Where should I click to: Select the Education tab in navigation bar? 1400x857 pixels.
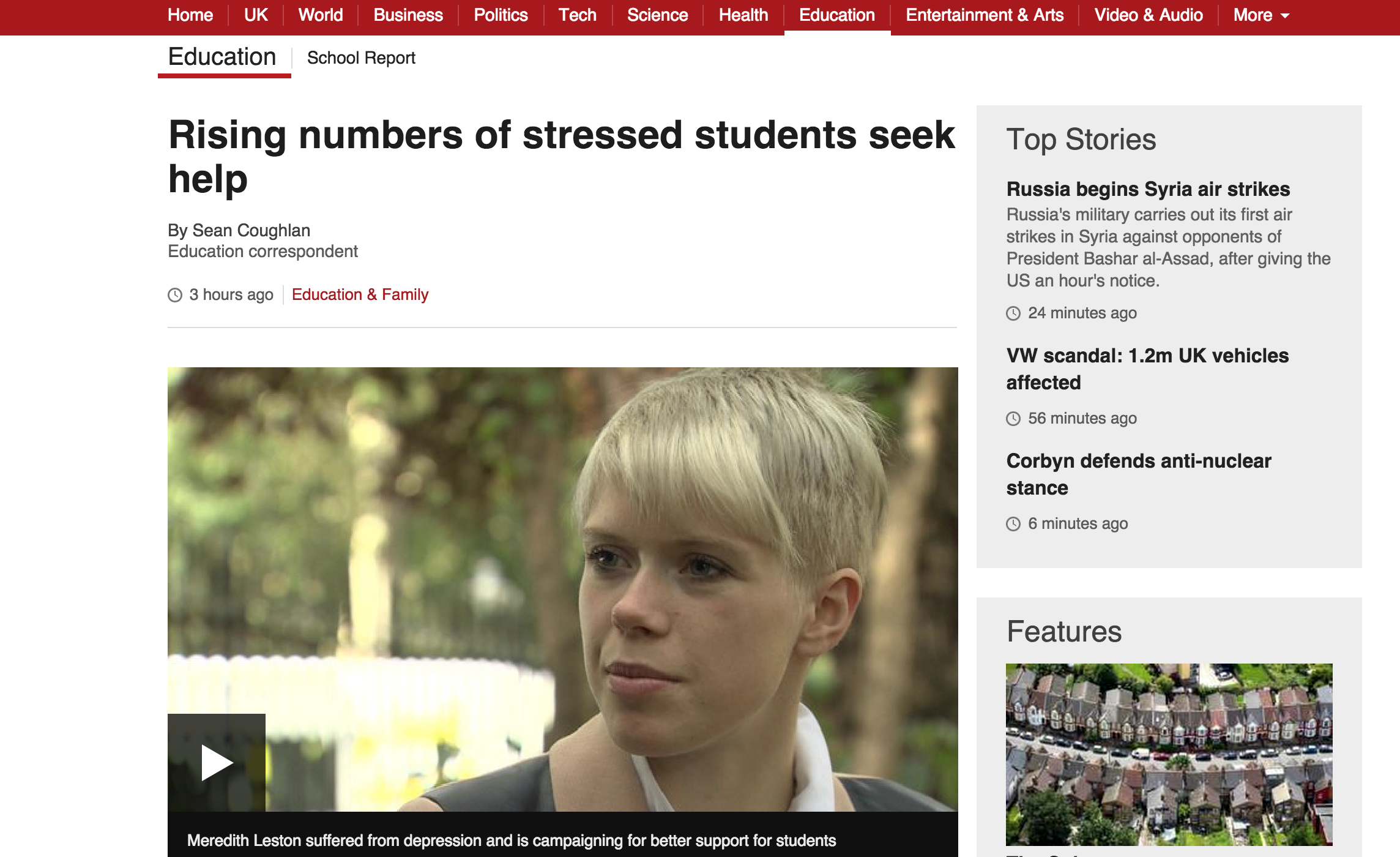tap(837, 15)
